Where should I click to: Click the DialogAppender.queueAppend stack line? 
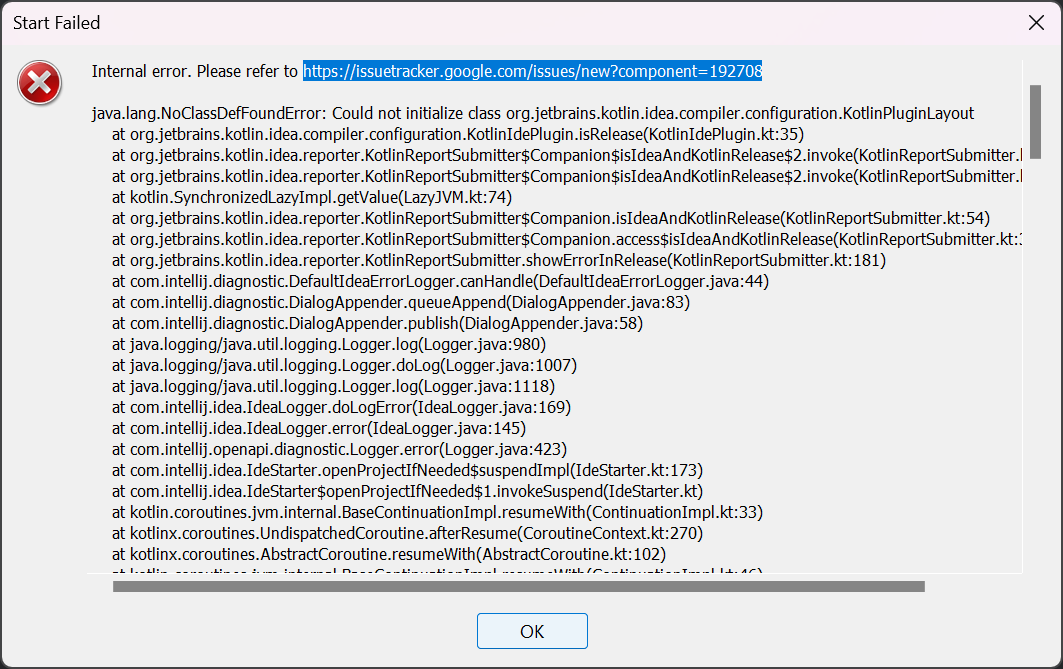(x=400, y=302)
